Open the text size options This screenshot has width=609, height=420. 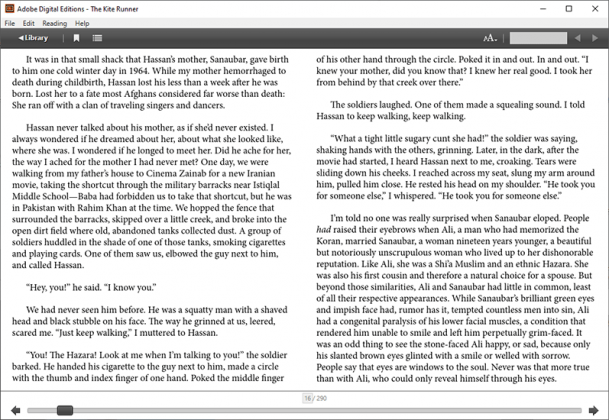click(490, 38)
